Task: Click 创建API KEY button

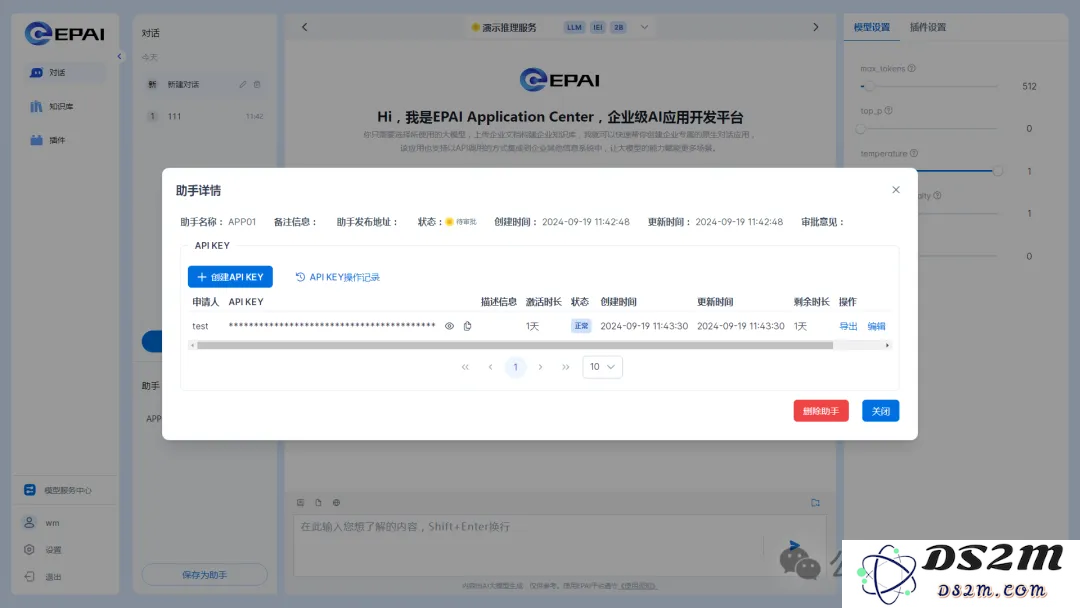Action: pos(230,277)
